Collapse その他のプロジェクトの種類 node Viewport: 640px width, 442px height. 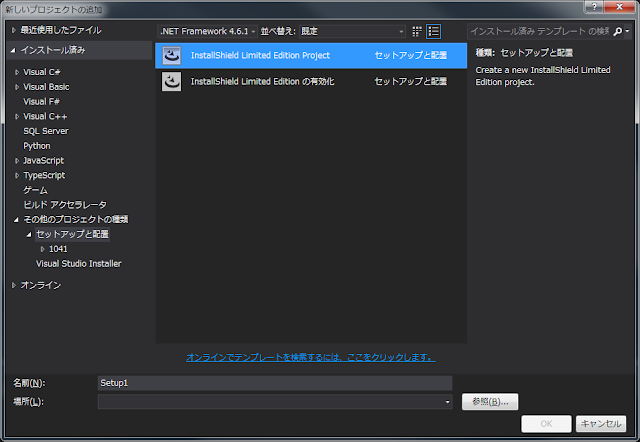click(16, 220)
